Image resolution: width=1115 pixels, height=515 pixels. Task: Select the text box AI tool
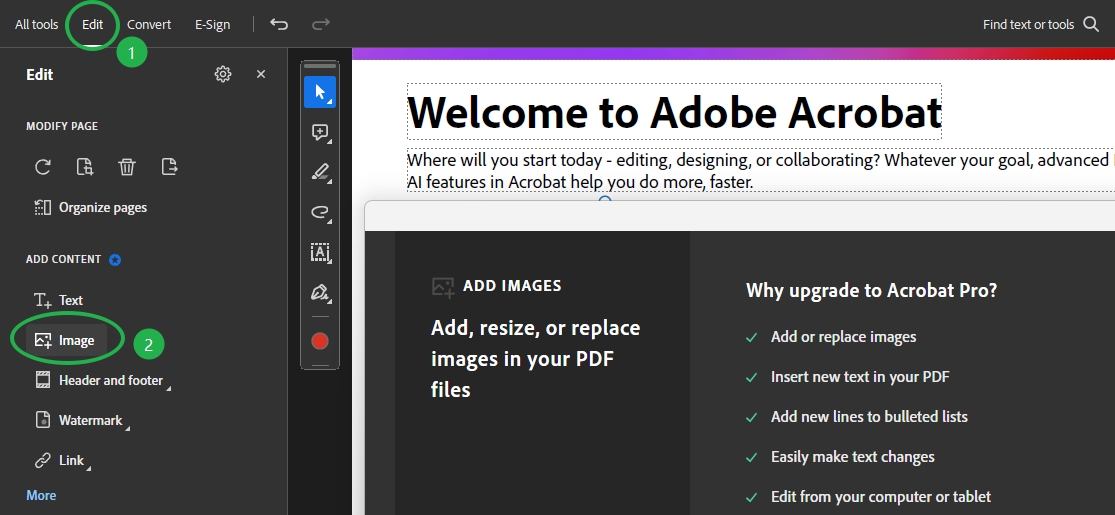pos(320,252)
